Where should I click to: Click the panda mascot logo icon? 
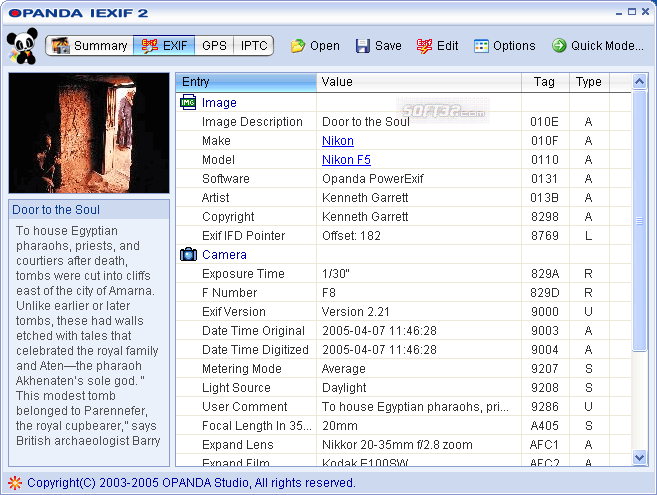point(22,46)
